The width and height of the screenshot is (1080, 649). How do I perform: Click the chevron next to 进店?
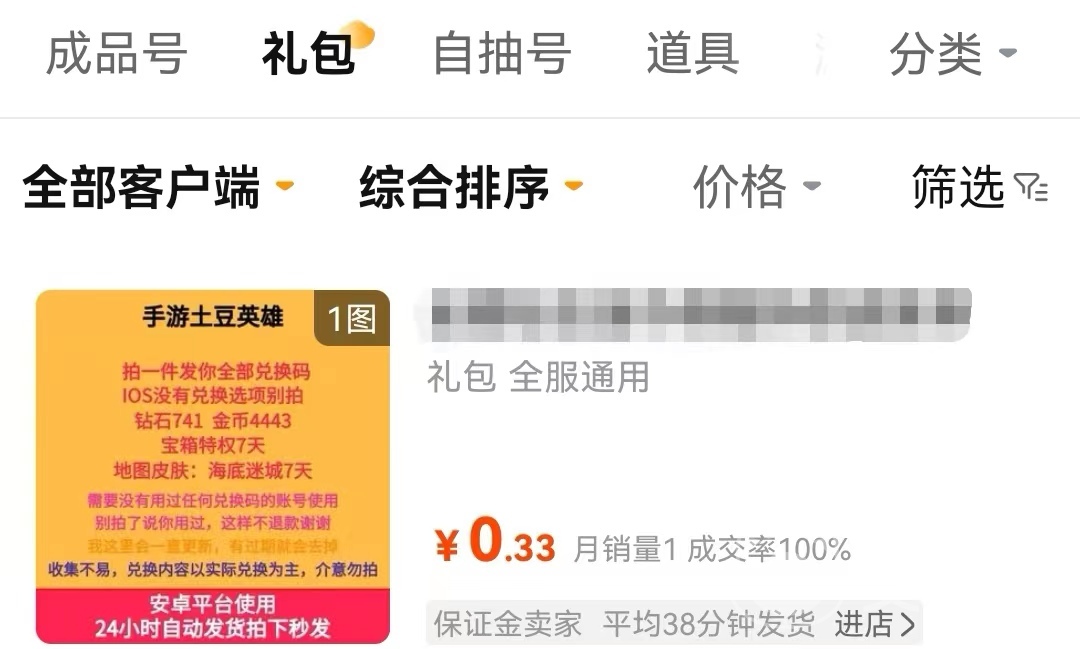click(908, 625)
